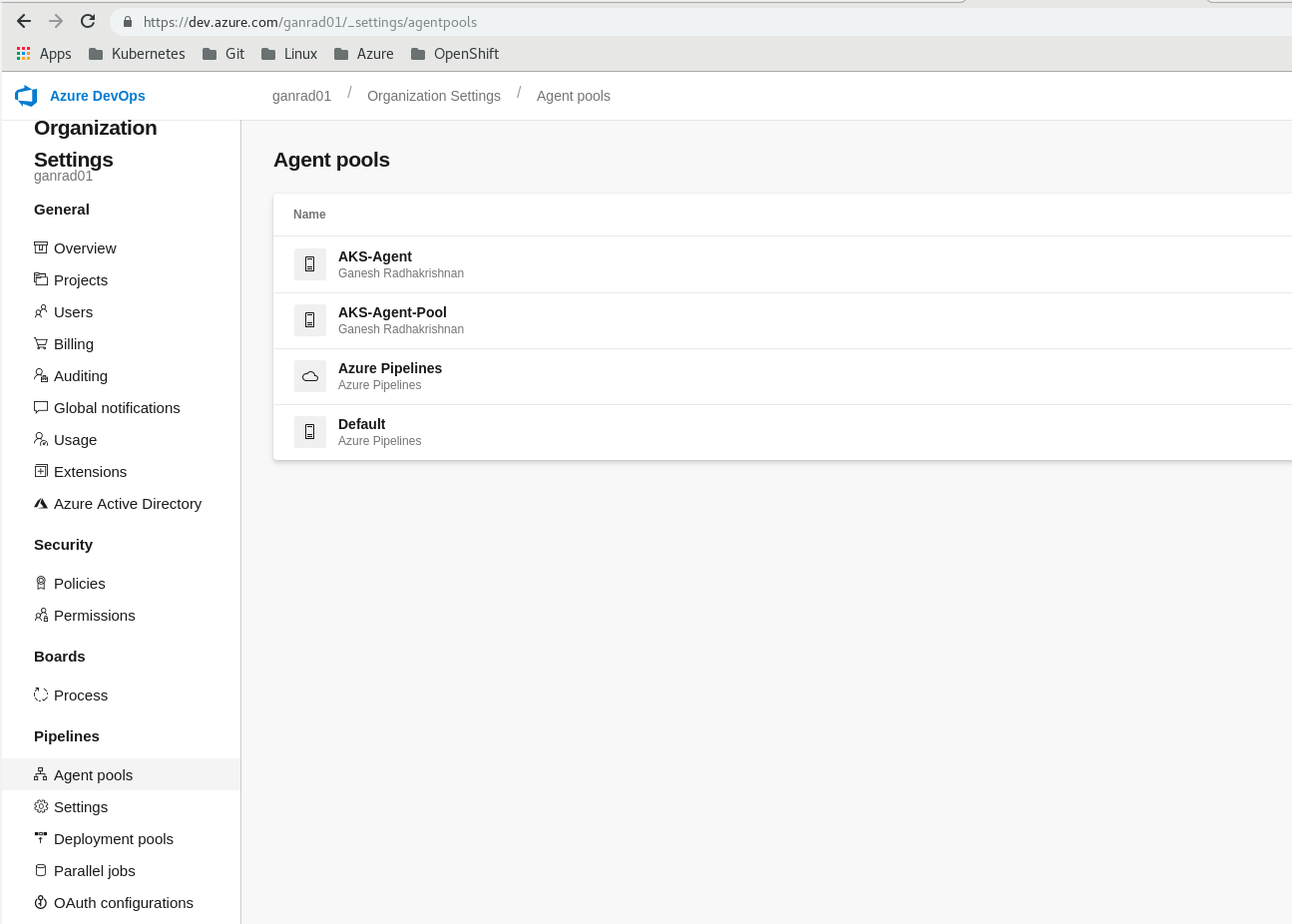Open Permissions settings

click(x=95, y=616)
